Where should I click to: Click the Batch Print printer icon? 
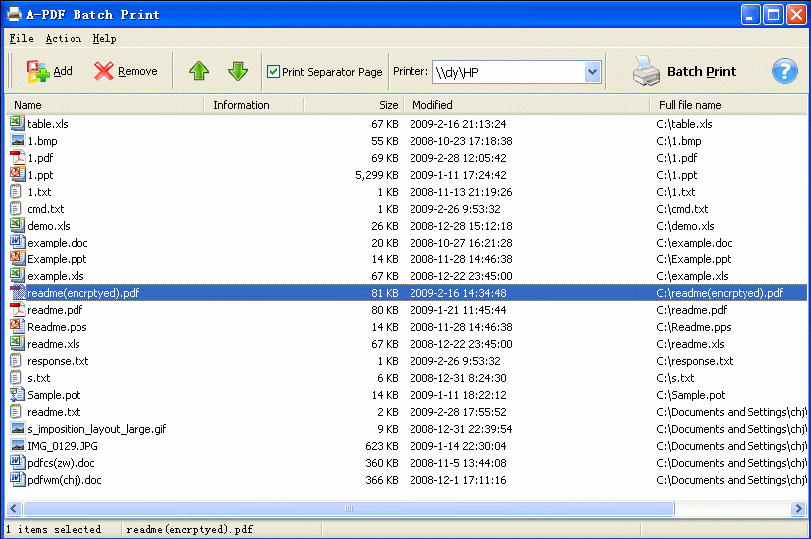click(646, 71)
